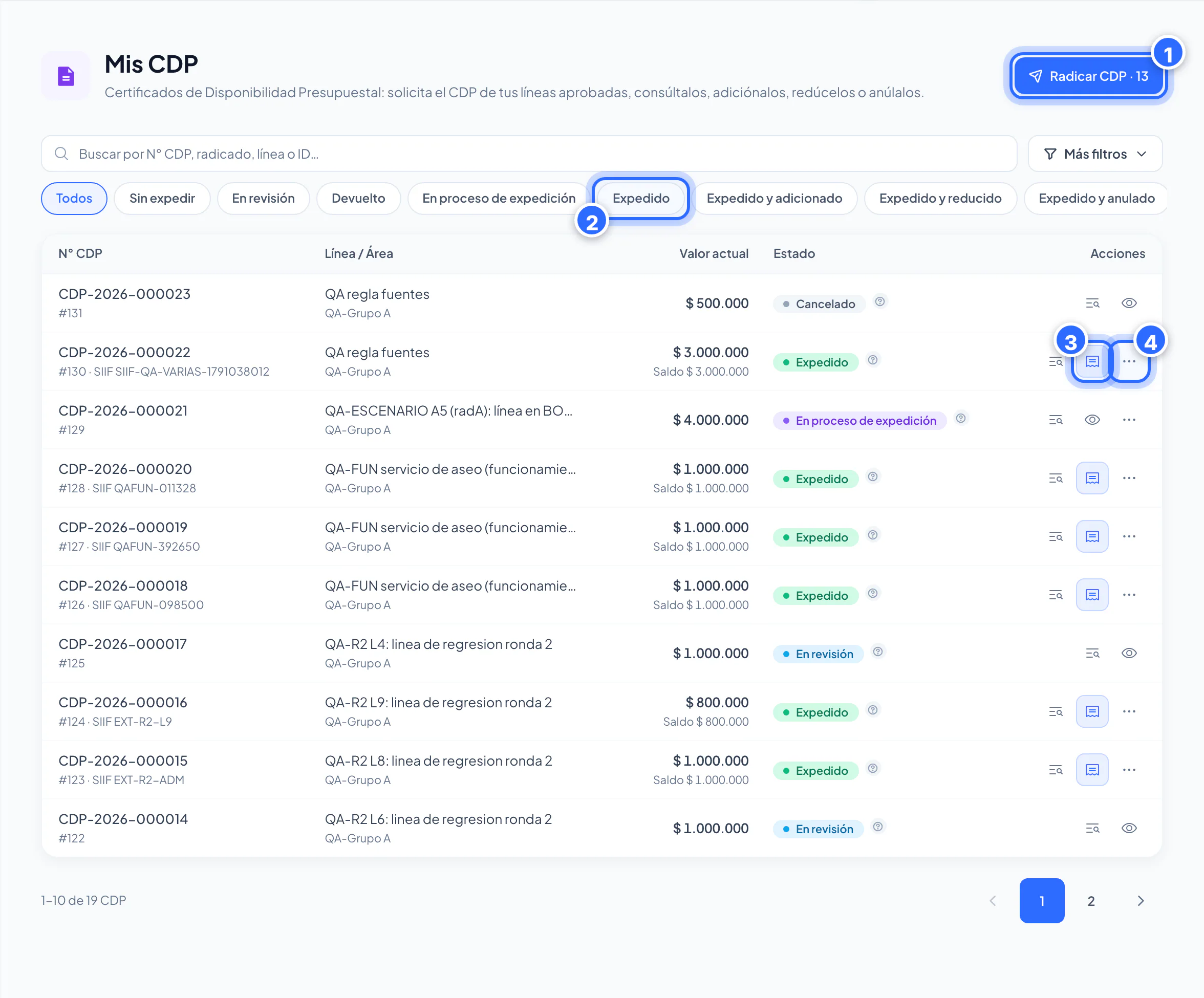
Task: Select the Todos filter chip
Action: [x=74, y=199]
